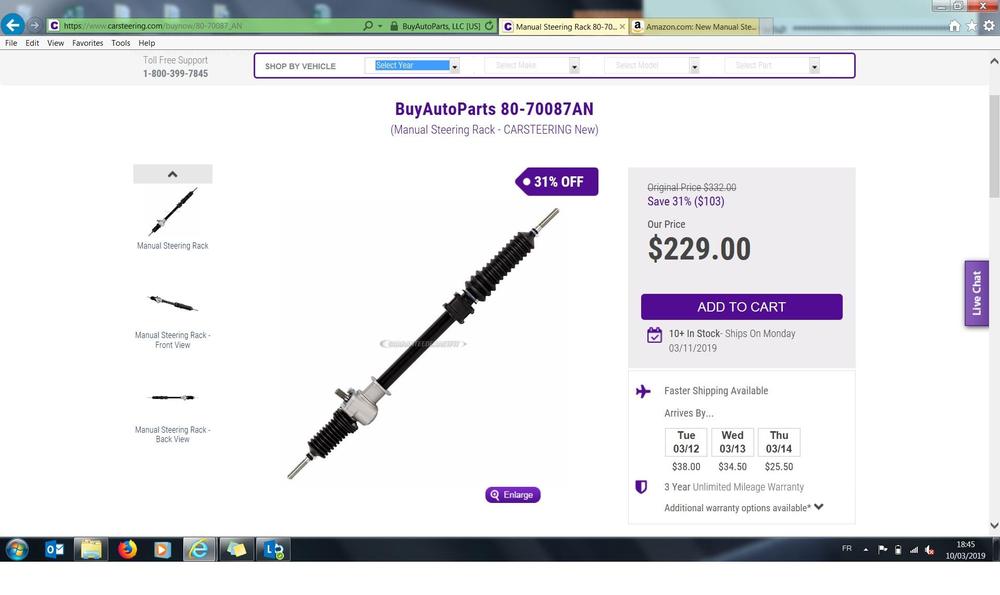
Task: Open browser settings gear icon
Action: [989, 26]
